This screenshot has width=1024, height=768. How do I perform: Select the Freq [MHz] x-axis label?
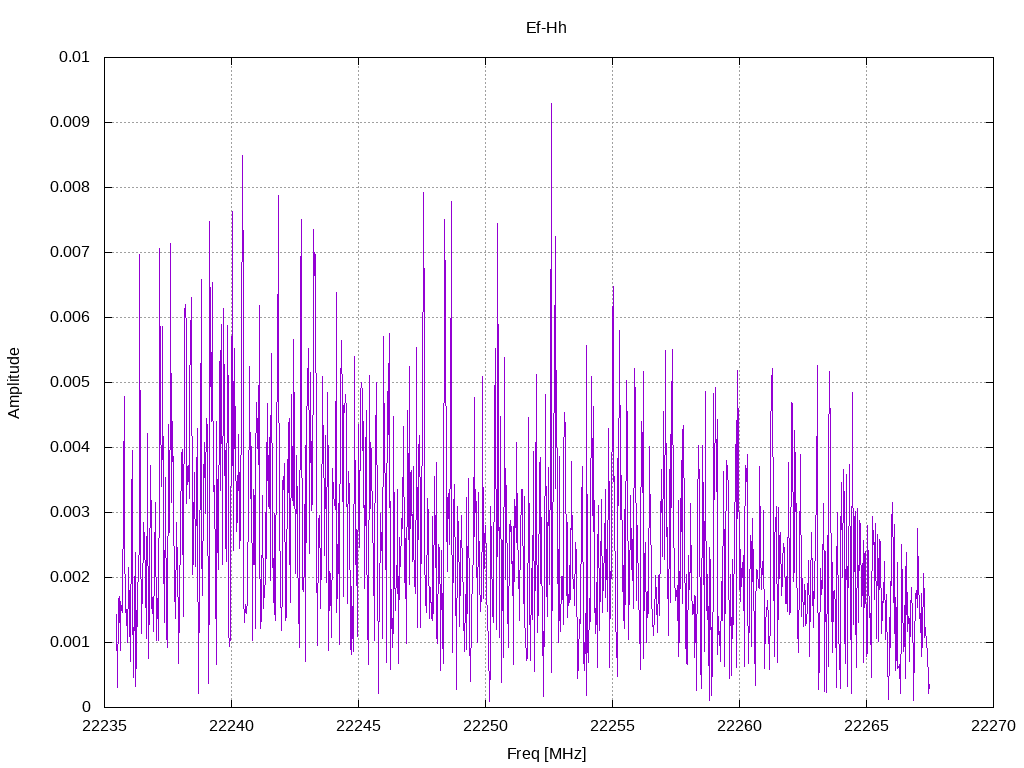pos(547,754)
